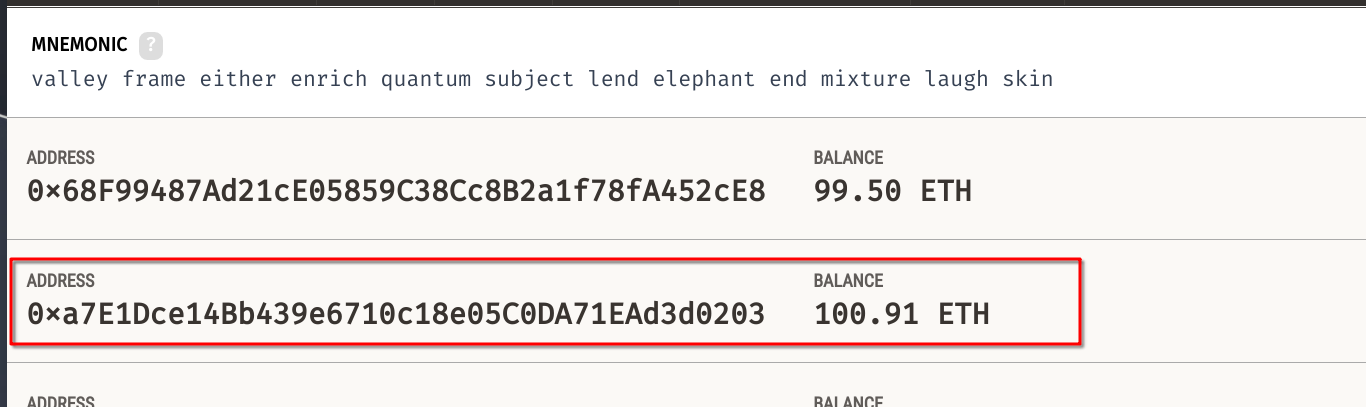
Task: Click the MNEMONIC heading label
Action: click(79, 45)
